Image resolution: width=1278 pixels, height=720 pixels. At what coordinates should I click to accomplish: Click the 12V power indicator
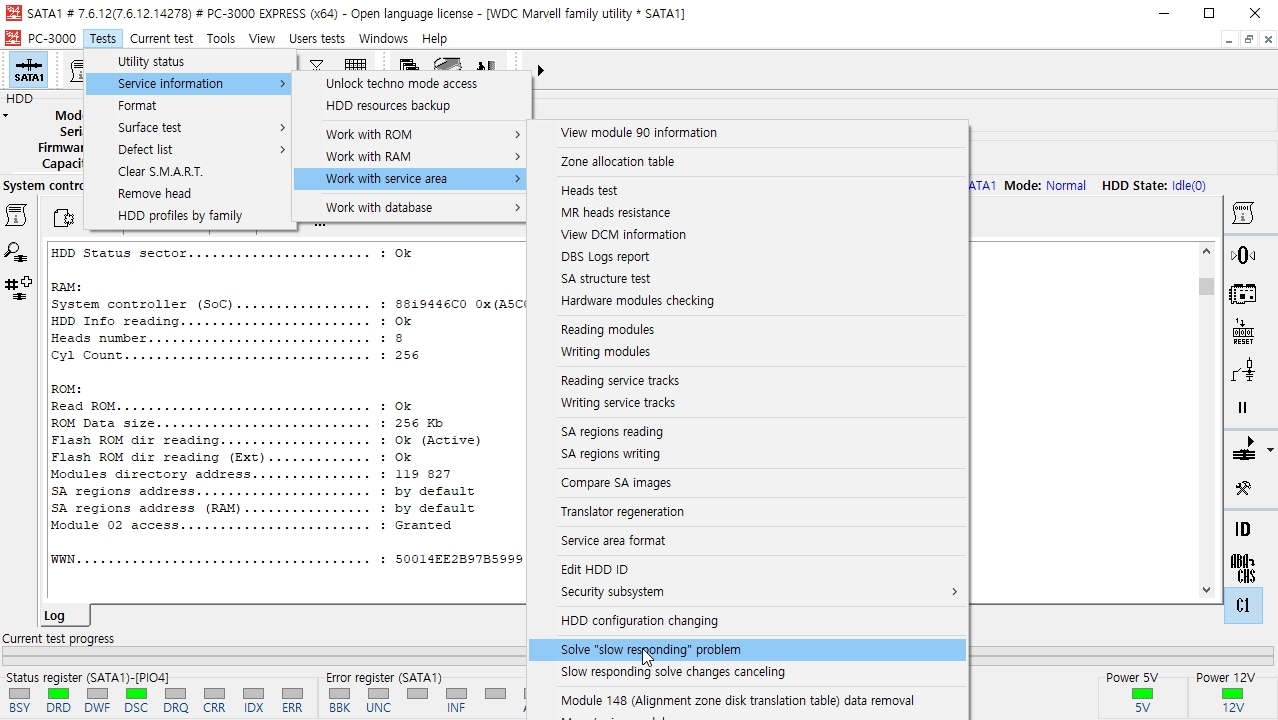1232,693
